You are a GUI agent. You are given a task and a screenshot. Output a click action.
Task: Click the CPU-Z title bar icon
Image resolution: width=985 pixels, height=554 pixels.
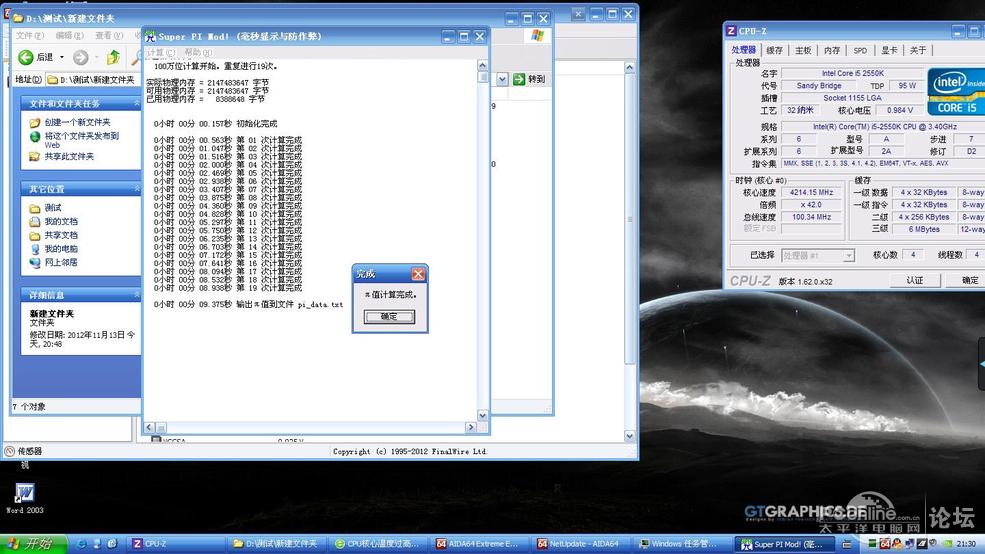tap(731, 31)
